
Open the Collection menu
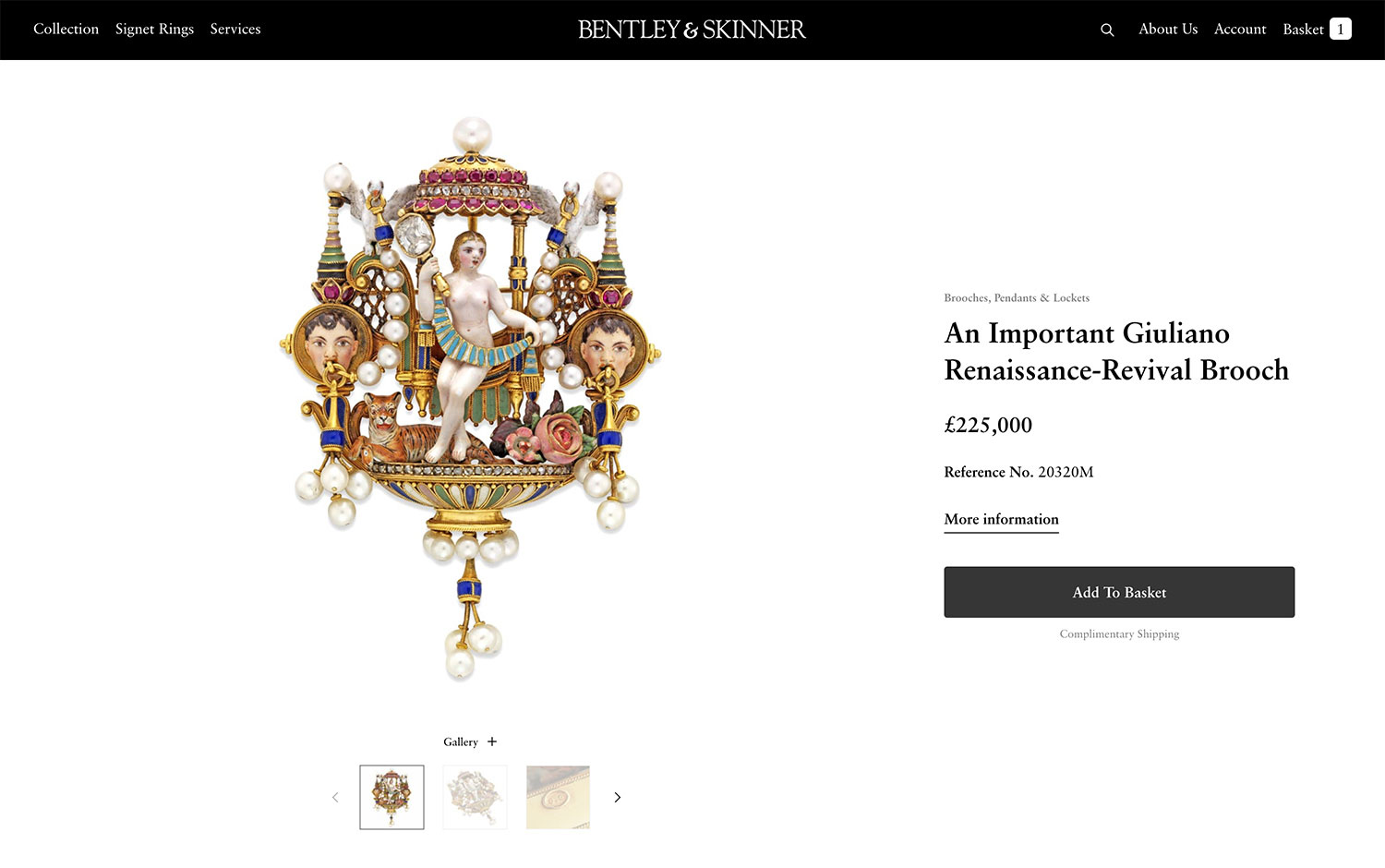(x=66, y=30)
